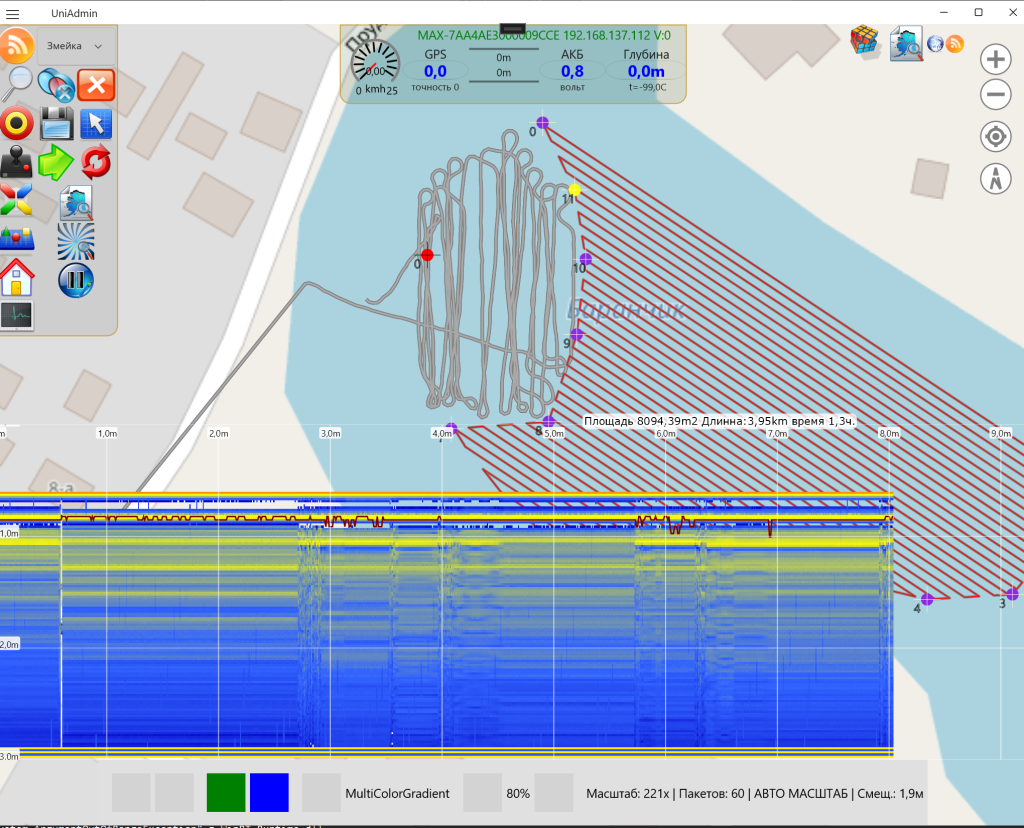Click the magnifying glass search icon
This screenshot has height=828, width=1024.
[18, 83]
